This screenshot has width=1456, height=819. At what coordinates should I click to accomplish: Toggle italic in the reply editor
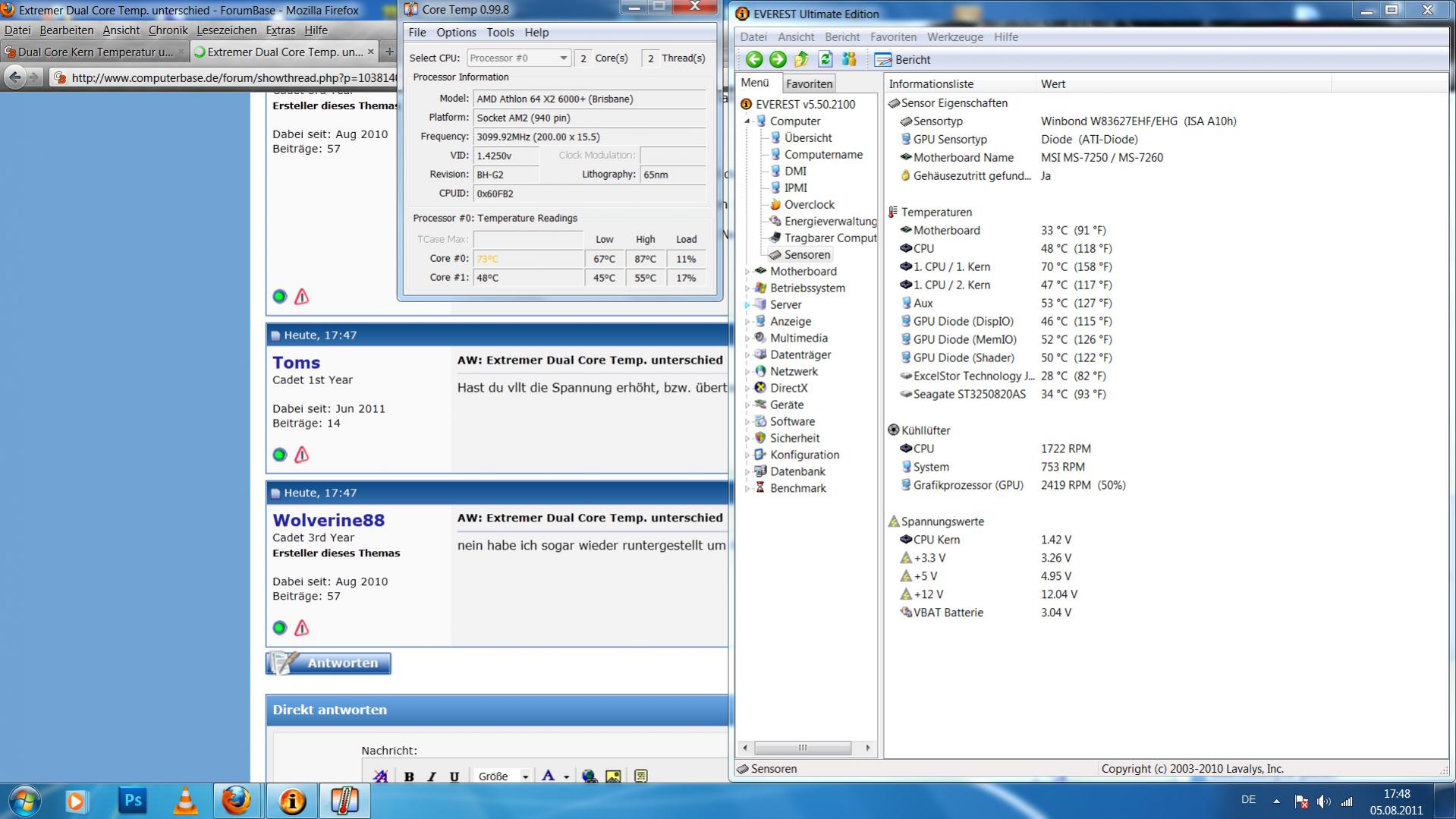tap(432, 776)
